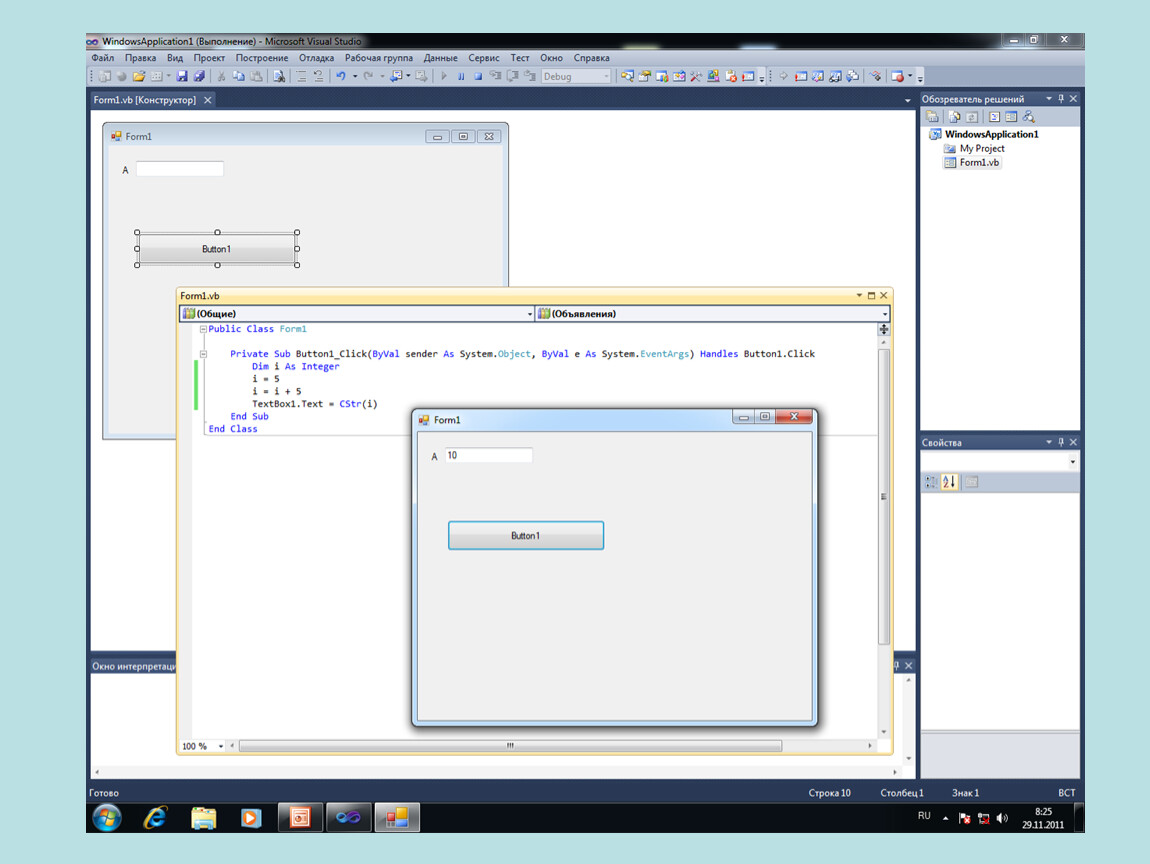
Task: Click the Step Over debug icon
Action: pyautogui.click(x=513, y=76)
